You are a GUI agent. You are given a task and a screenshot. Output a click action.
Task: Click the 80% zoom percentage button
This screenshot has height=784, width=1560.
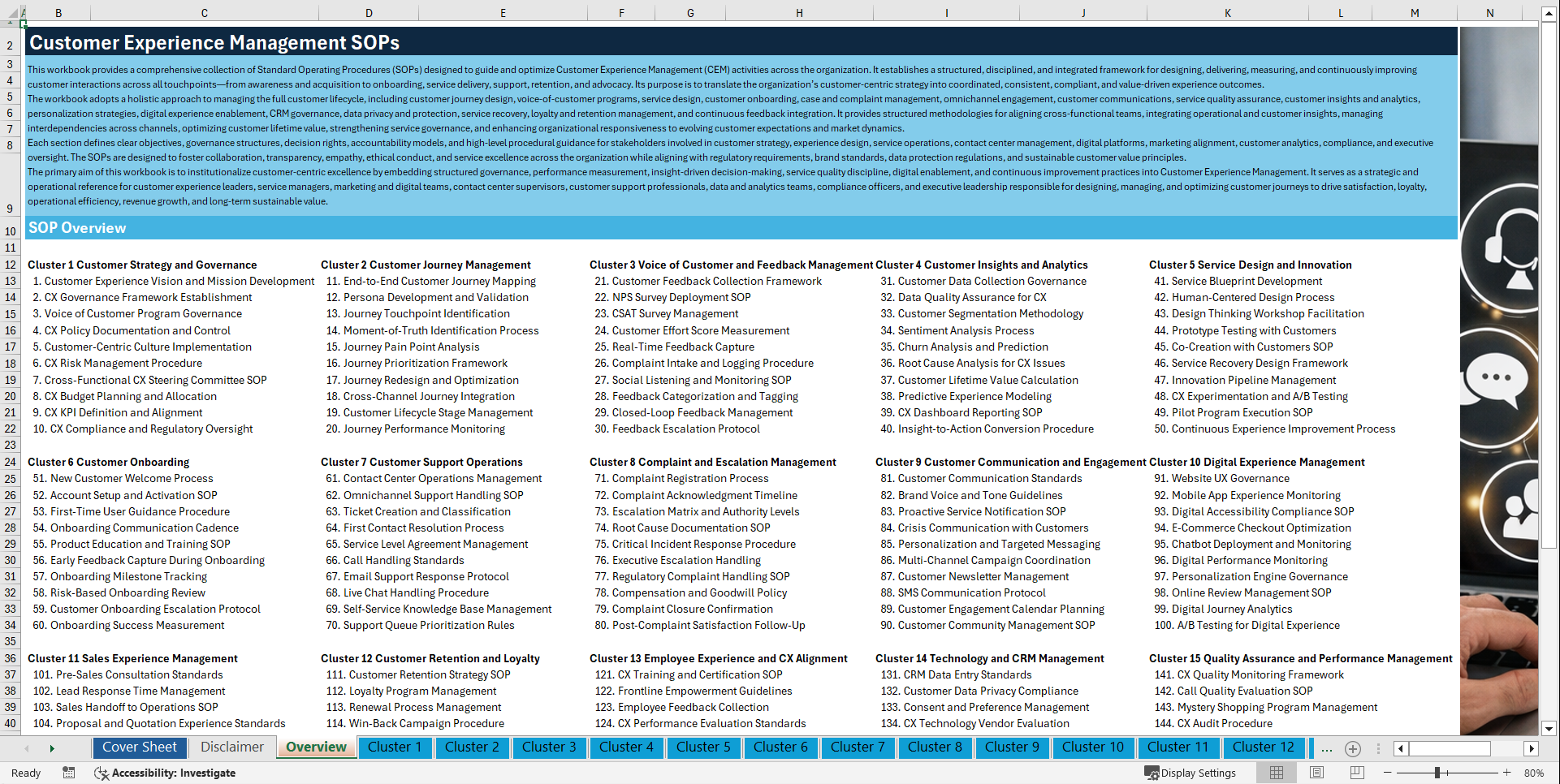pyautogui.click(x=1534, y=773)
